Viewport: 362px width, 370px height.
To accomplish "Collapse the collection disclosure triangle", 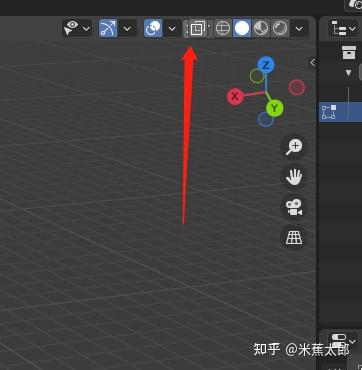I will click(348, 72).
